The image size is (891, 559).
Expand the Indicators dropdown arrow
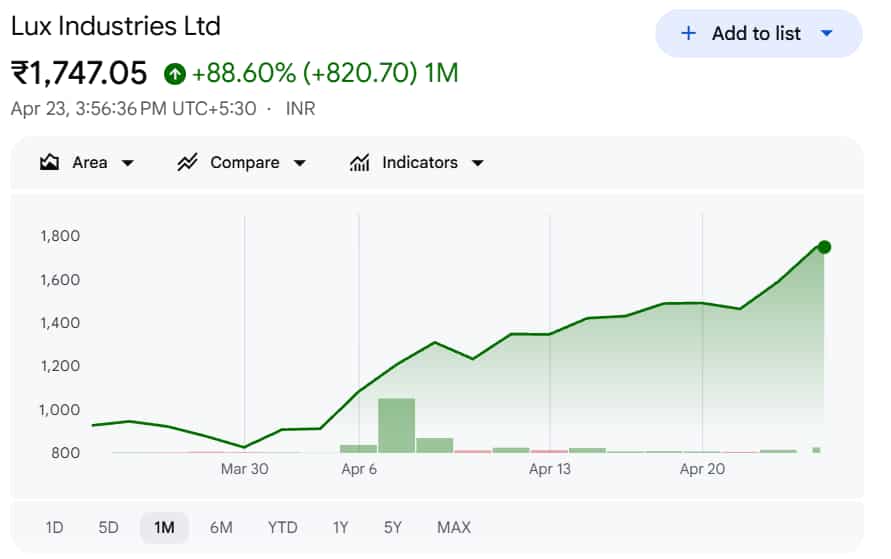tap(478, 164)
